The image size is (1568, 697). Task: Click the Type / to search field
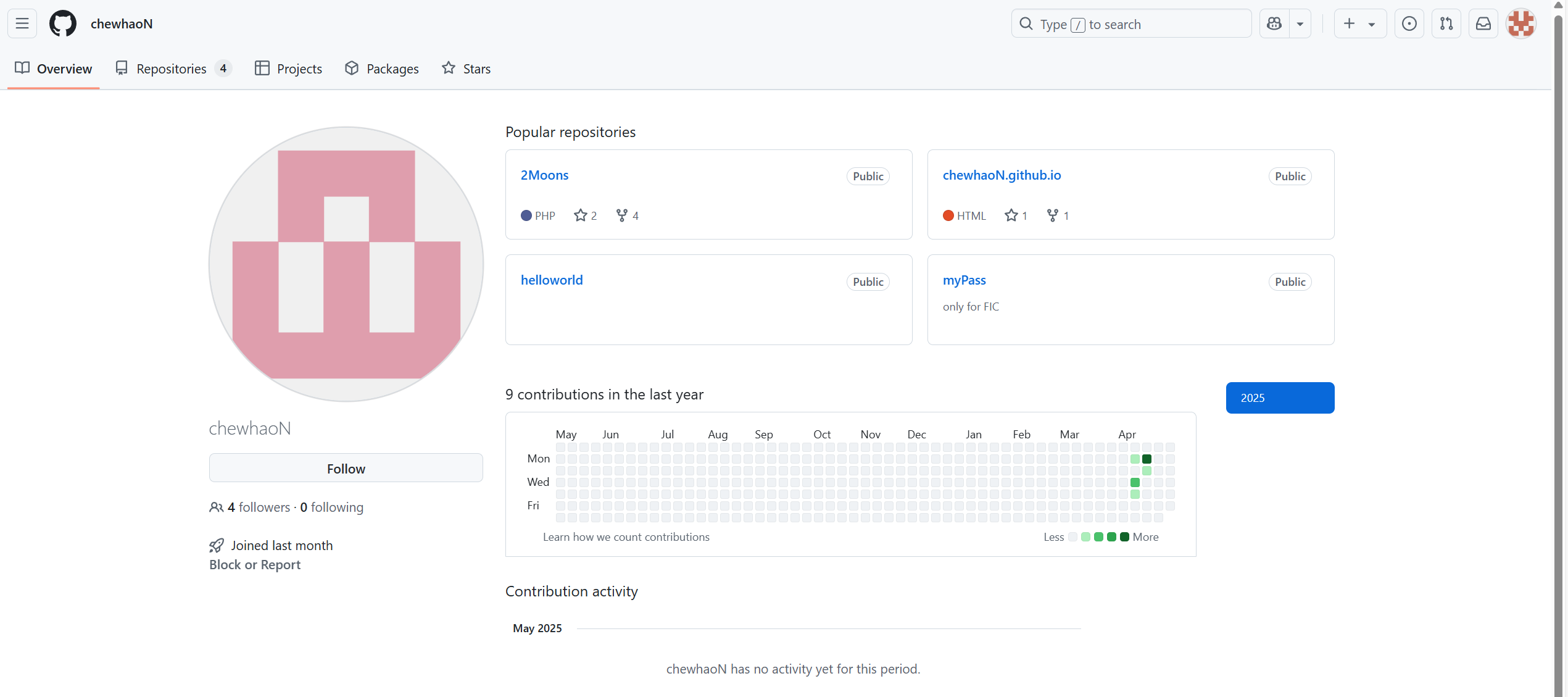1131,24
